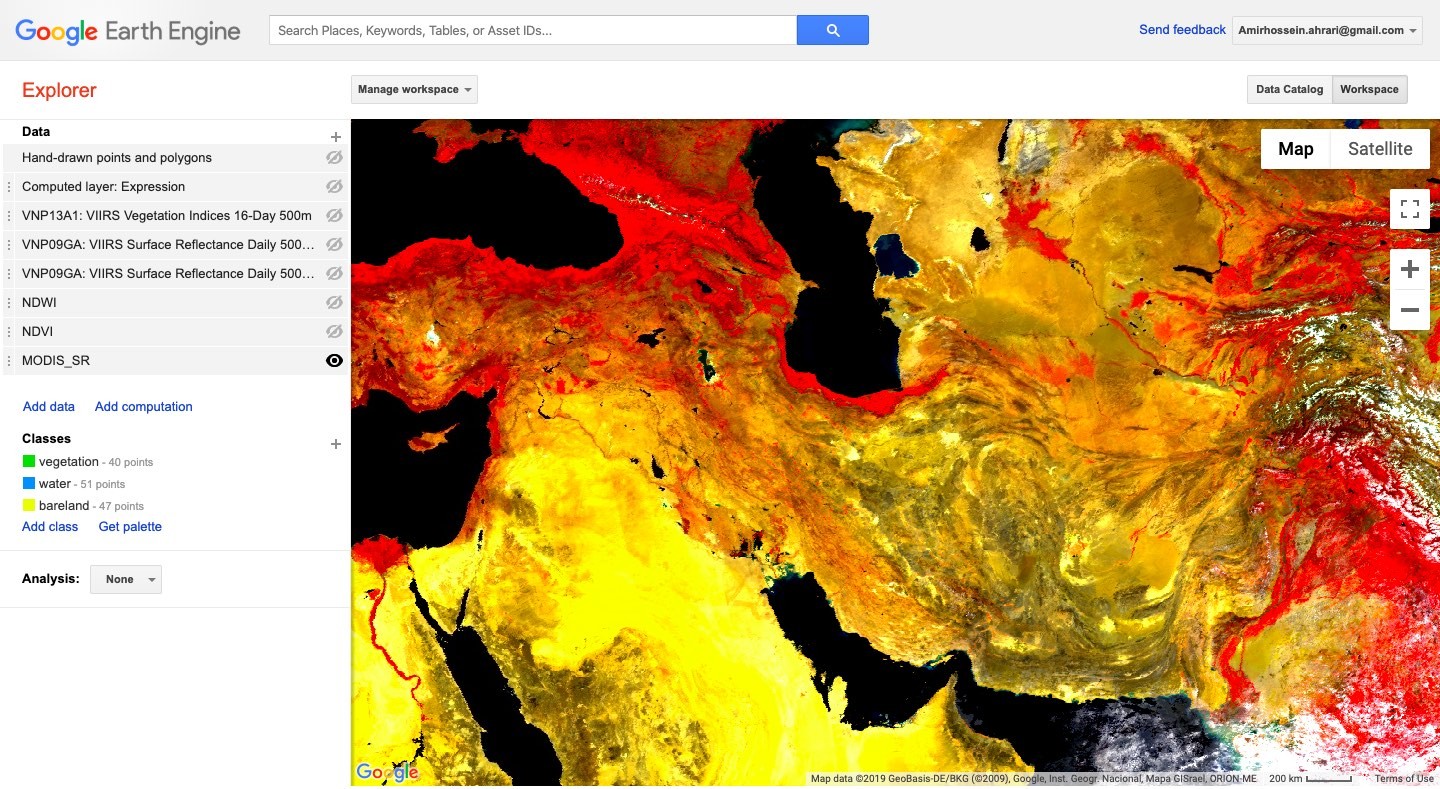Open the Manage workspace dropdown
This screenshot has height=789, width=1440.
[x=413, y=89]
